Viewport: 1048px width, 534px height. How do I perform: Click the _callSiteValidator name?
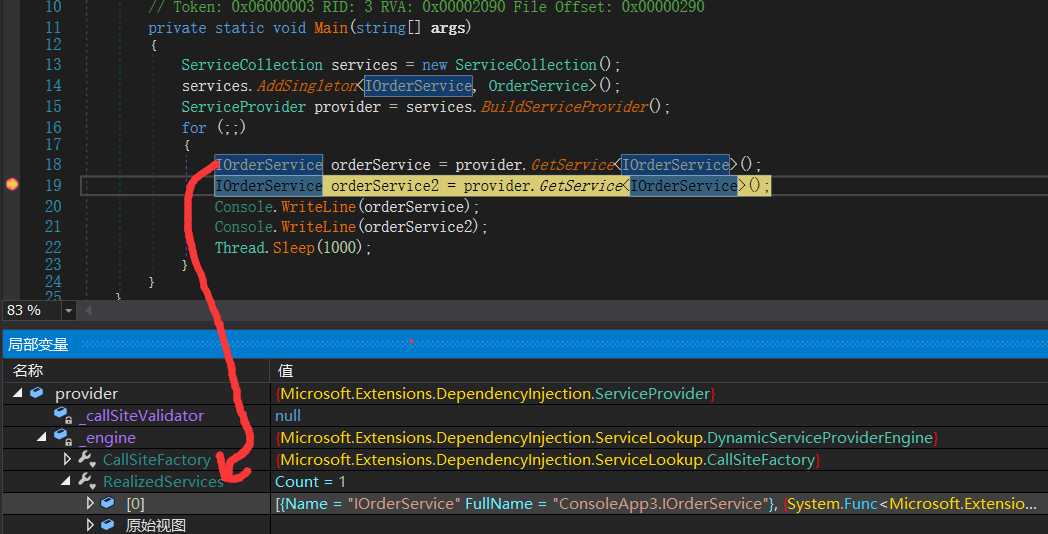(141, 416)
